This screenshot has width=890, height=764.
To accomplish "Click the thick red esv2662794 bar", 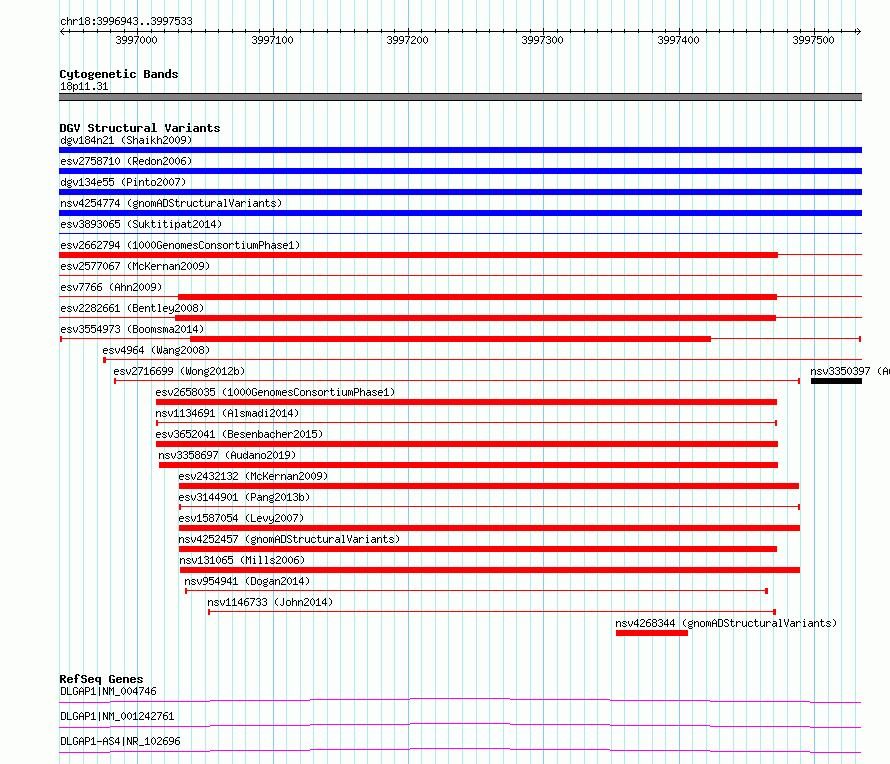I will [418, 255].
